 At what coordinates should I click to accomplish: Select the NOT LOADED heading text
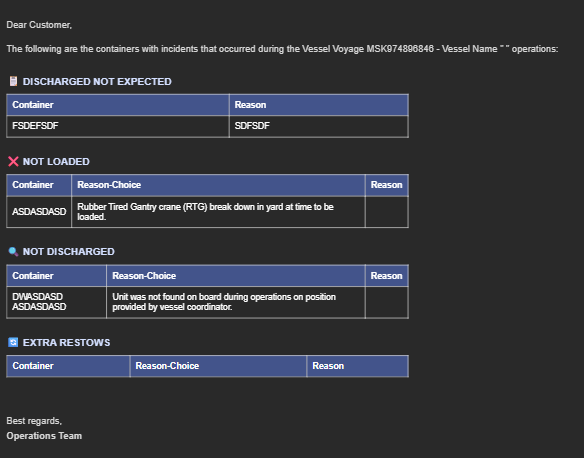click(x=56, y=162)
